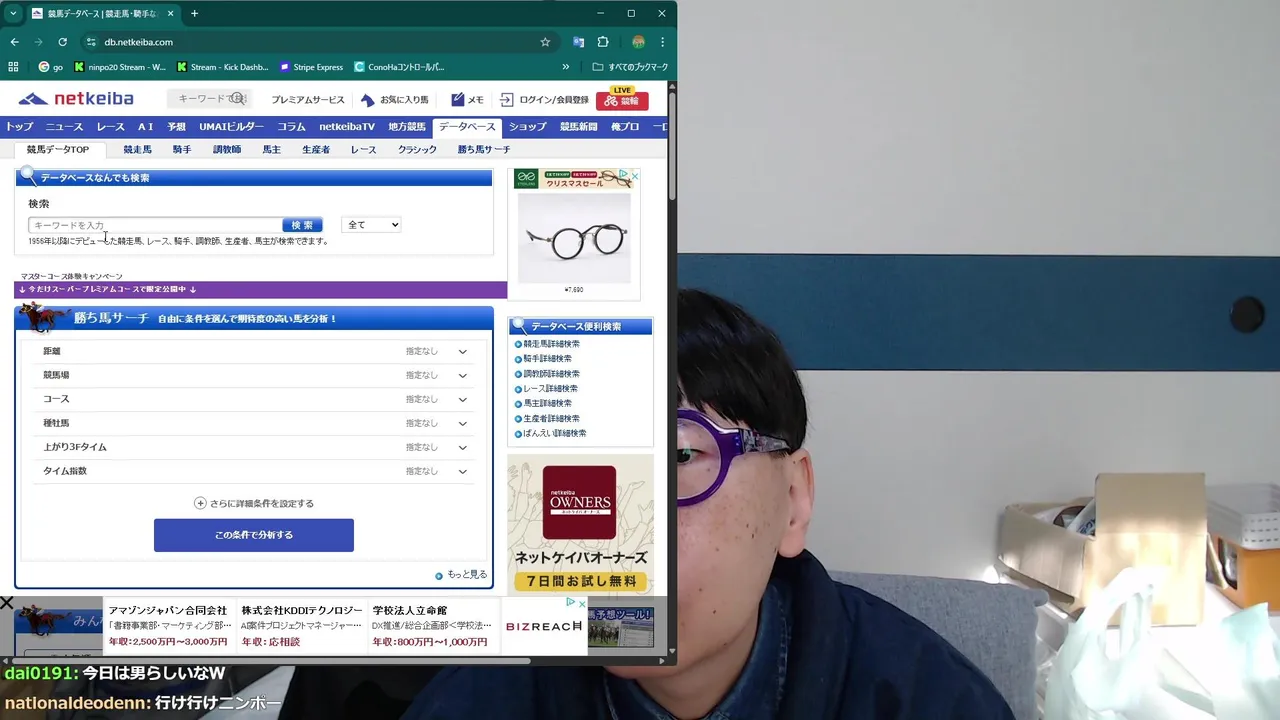Expand the 上がり3Fタイム condition row
The image size is (1280, 720).
254,447
